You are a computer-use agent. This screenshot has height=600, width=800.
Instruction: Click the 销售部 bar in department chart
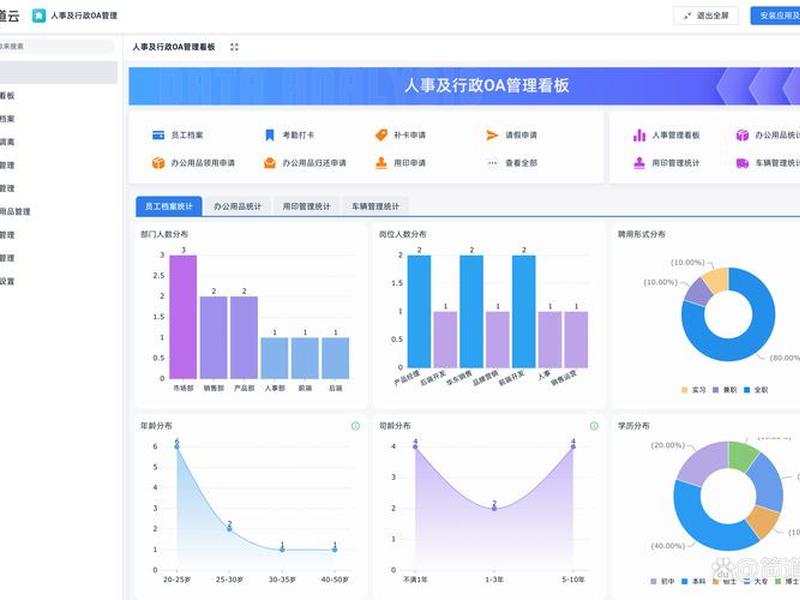tap(214, 337)
